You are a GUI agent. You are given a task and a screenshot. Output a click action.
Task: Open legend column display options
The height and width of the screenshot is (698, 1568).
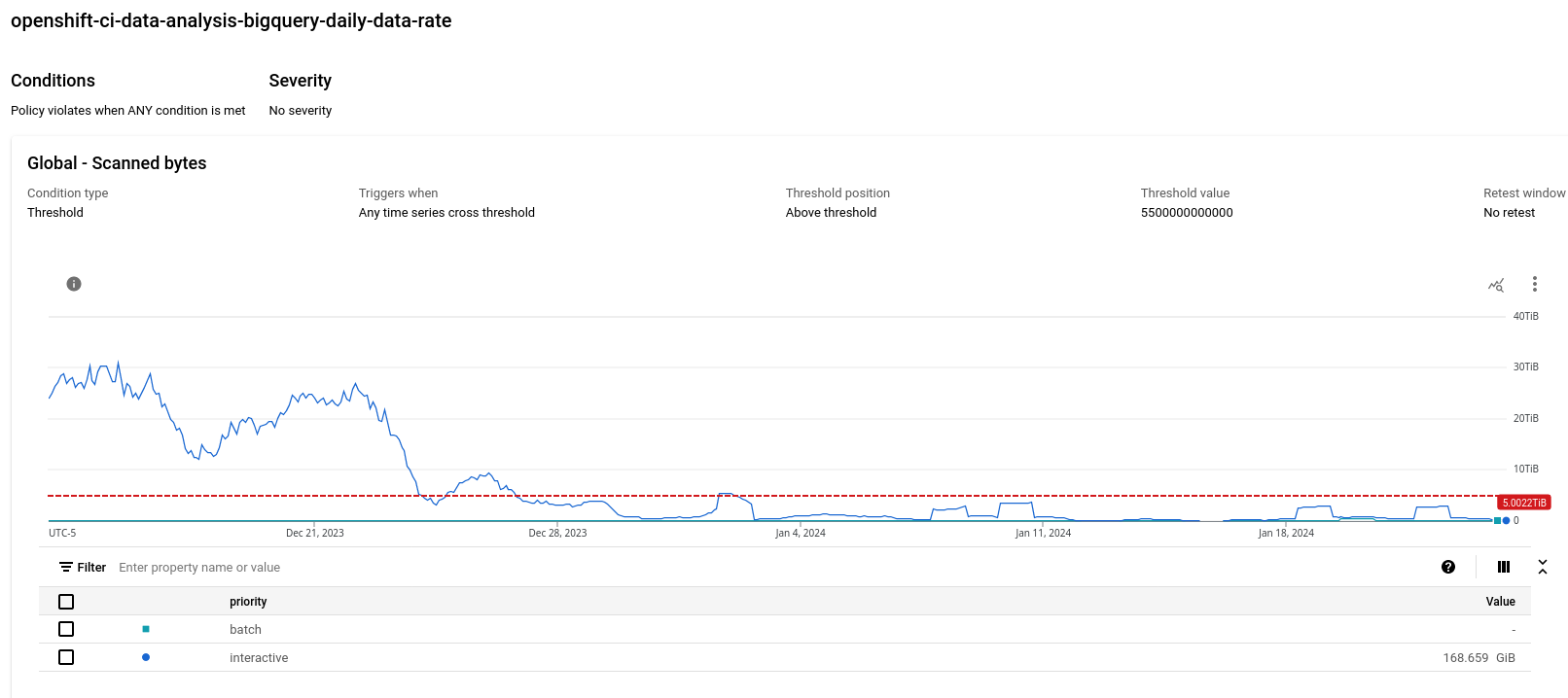point(1504,567)
